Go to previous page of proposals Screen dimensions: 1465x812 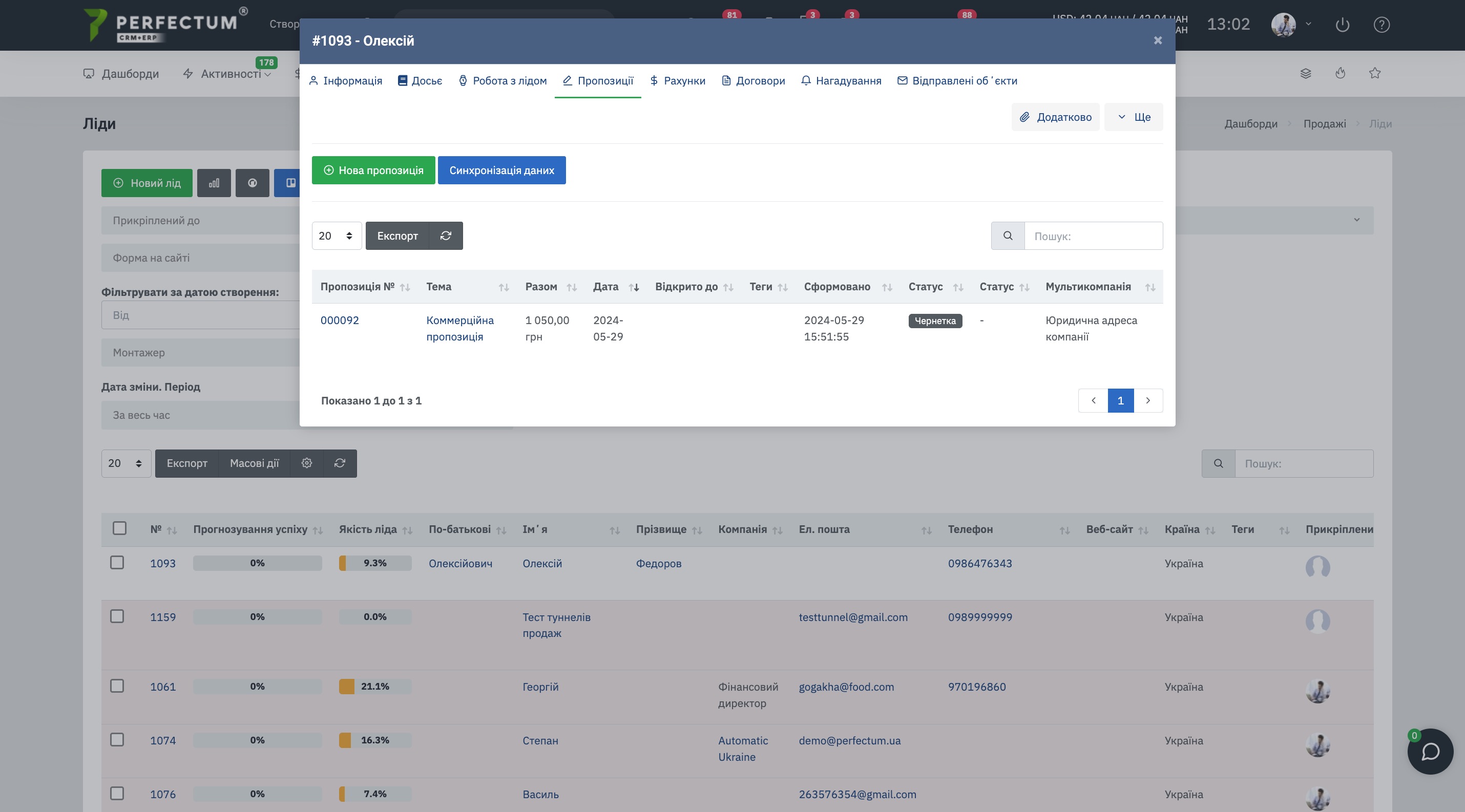click(x=1093, y=400)
